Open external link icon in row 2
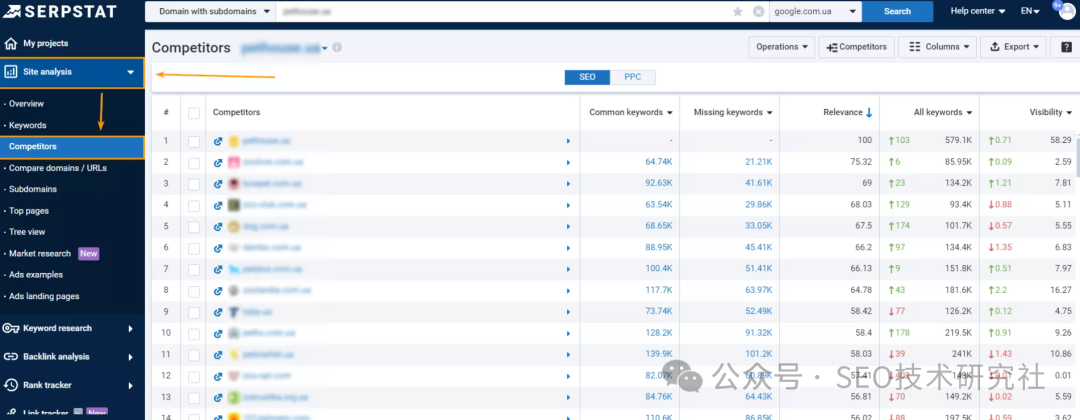Viewport: 1080px width, 420px height. point(218,162)
